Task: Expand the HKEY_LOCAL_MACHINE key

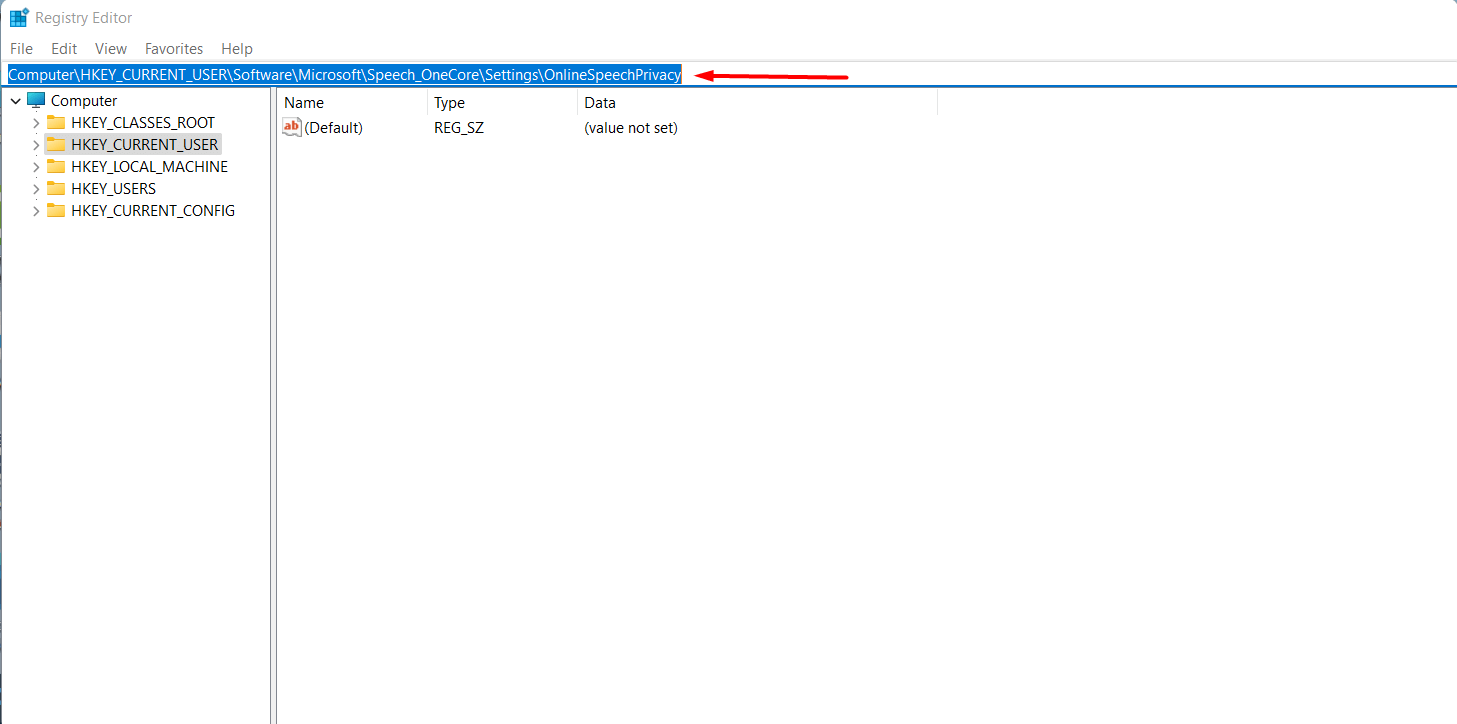Action: click(x=36, y=166)
